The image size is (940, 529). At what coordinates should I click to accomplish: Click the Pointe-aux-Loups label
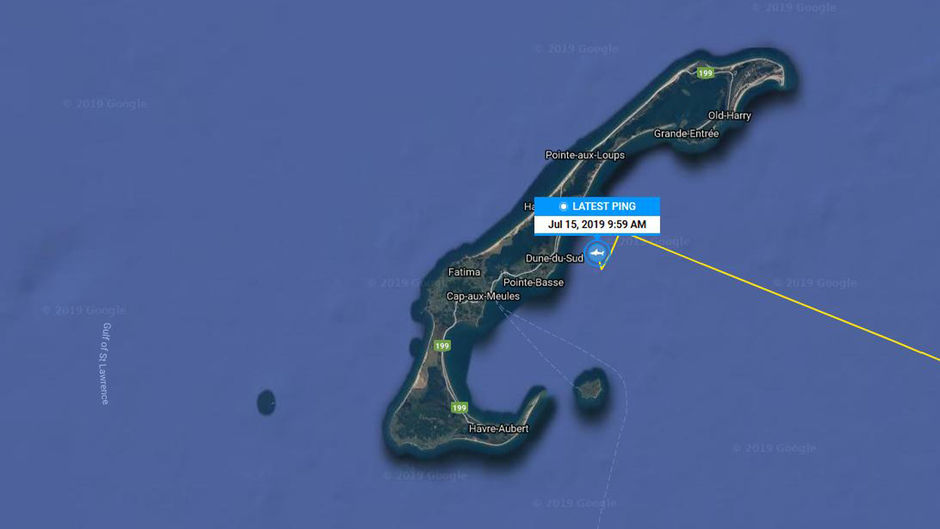(x=585, y=155)
